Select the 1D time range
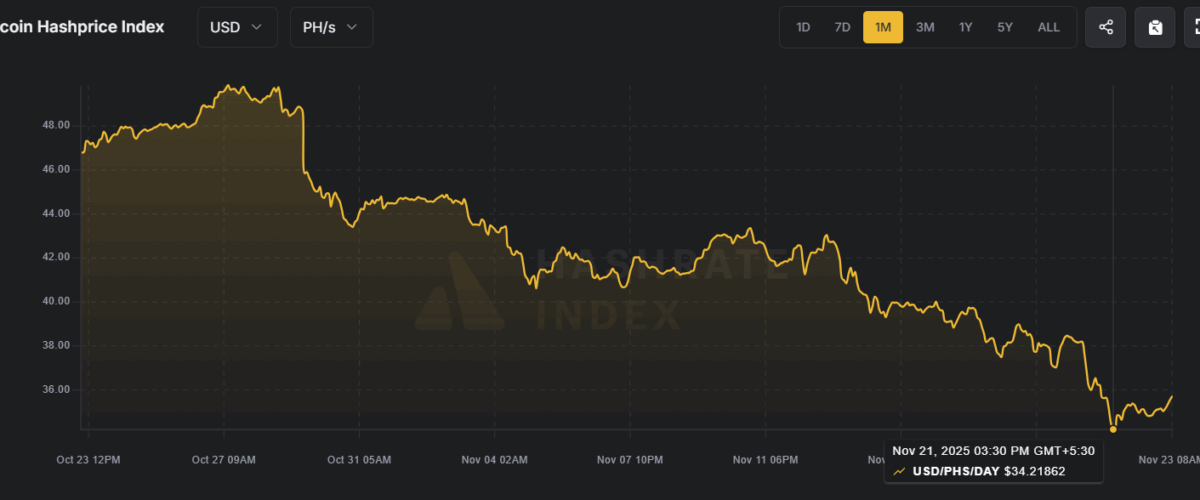This screenshot has width=1200, height=500. pyautogui.click(x=803, y=27)
